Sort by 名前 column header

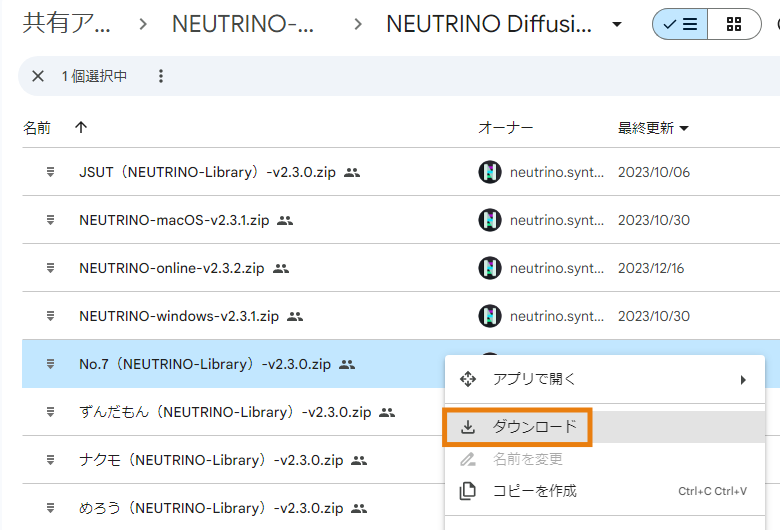pyautogui.click(x=37, y=128)
